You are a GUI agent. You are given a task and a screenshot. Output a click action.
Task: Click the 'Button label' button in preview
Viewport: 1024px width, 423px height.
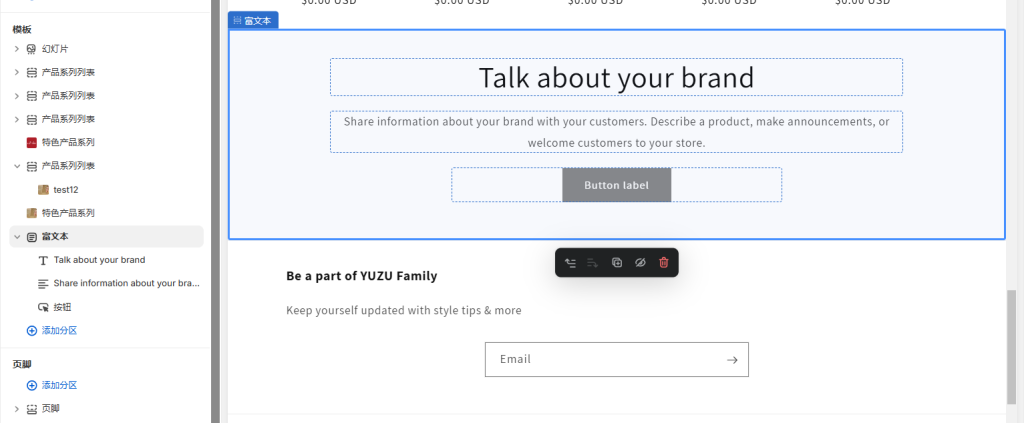(616, 185)
